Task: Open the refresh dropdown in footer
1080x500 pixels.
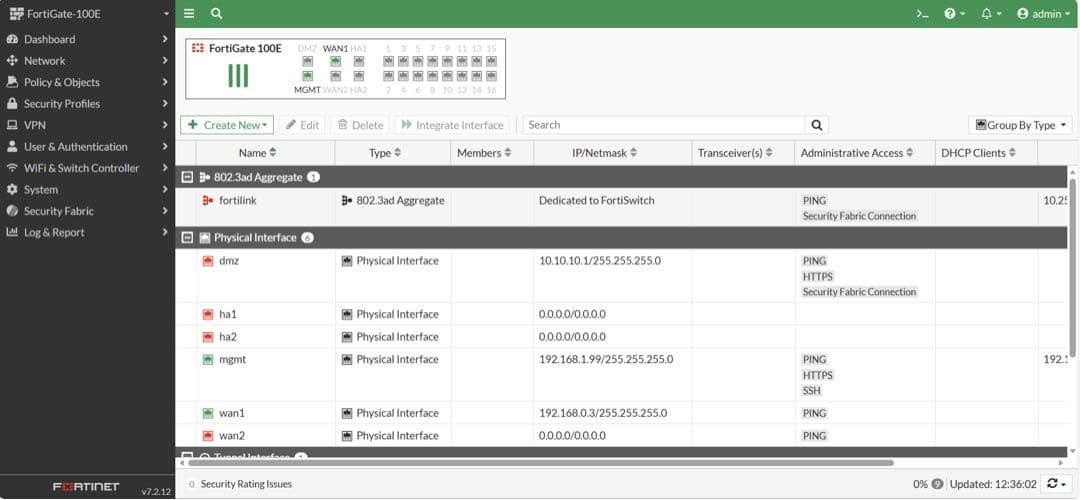Action: tap(1057, 484)
